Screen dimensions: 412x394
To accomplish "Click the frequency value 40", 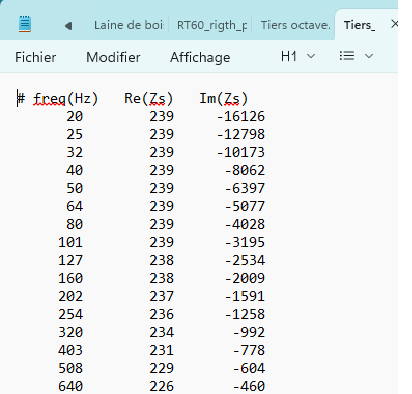I will tap(74, 170).
